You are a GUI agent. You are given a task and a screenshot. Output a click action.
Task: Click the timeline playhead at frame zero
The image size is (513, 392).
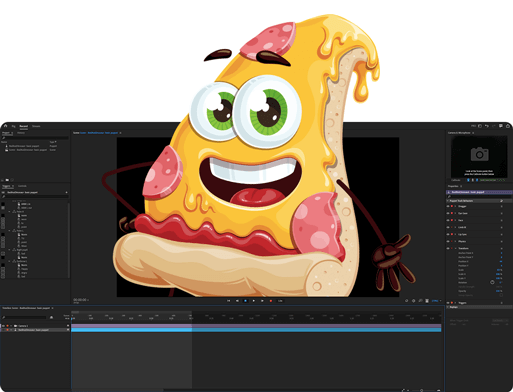[x=72, y=319]
